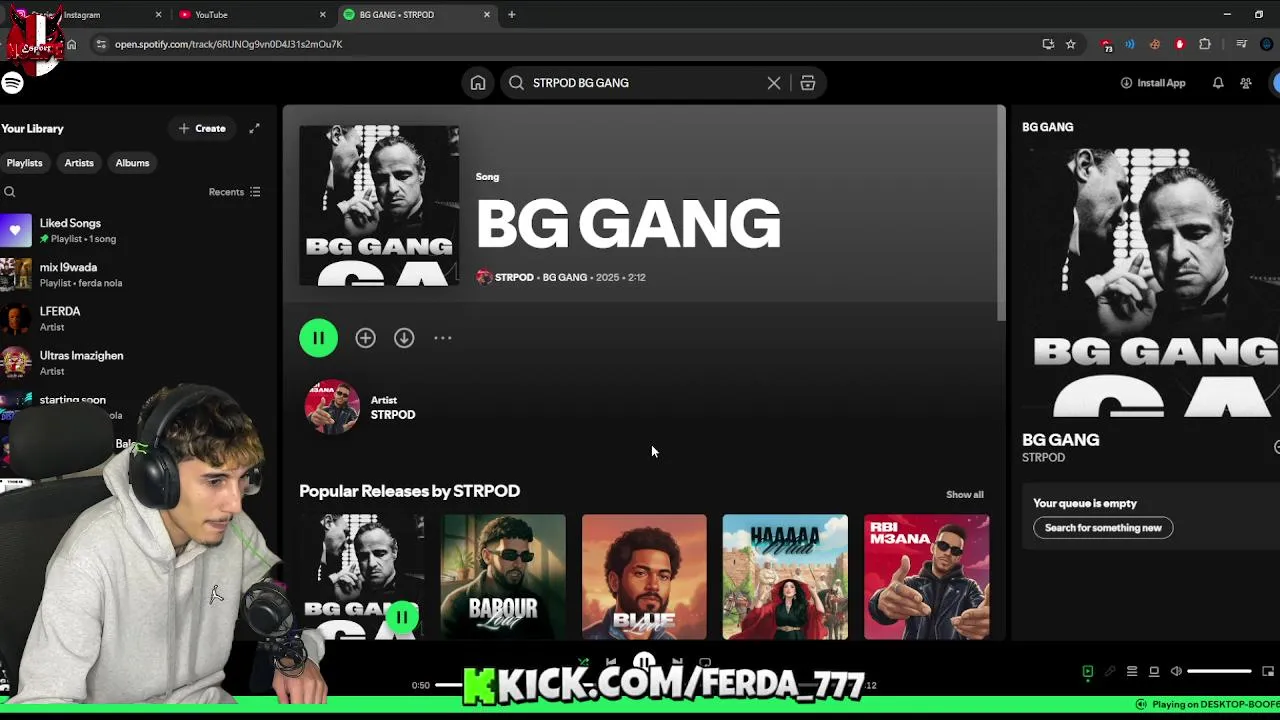Open the mix l9wada playlist

tap(138, 274)
